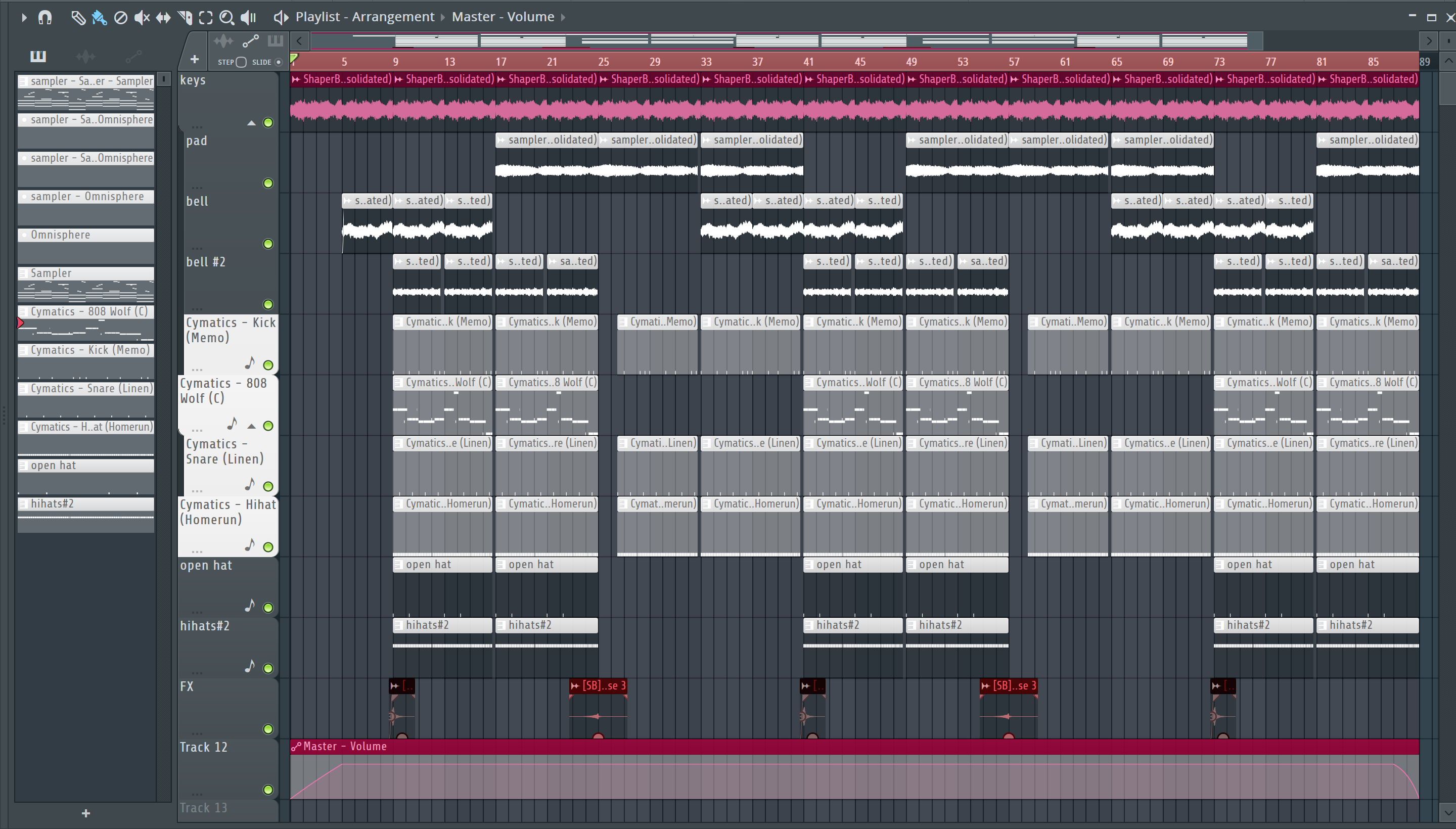Open the playlist options menu arrow

point(24,18)
